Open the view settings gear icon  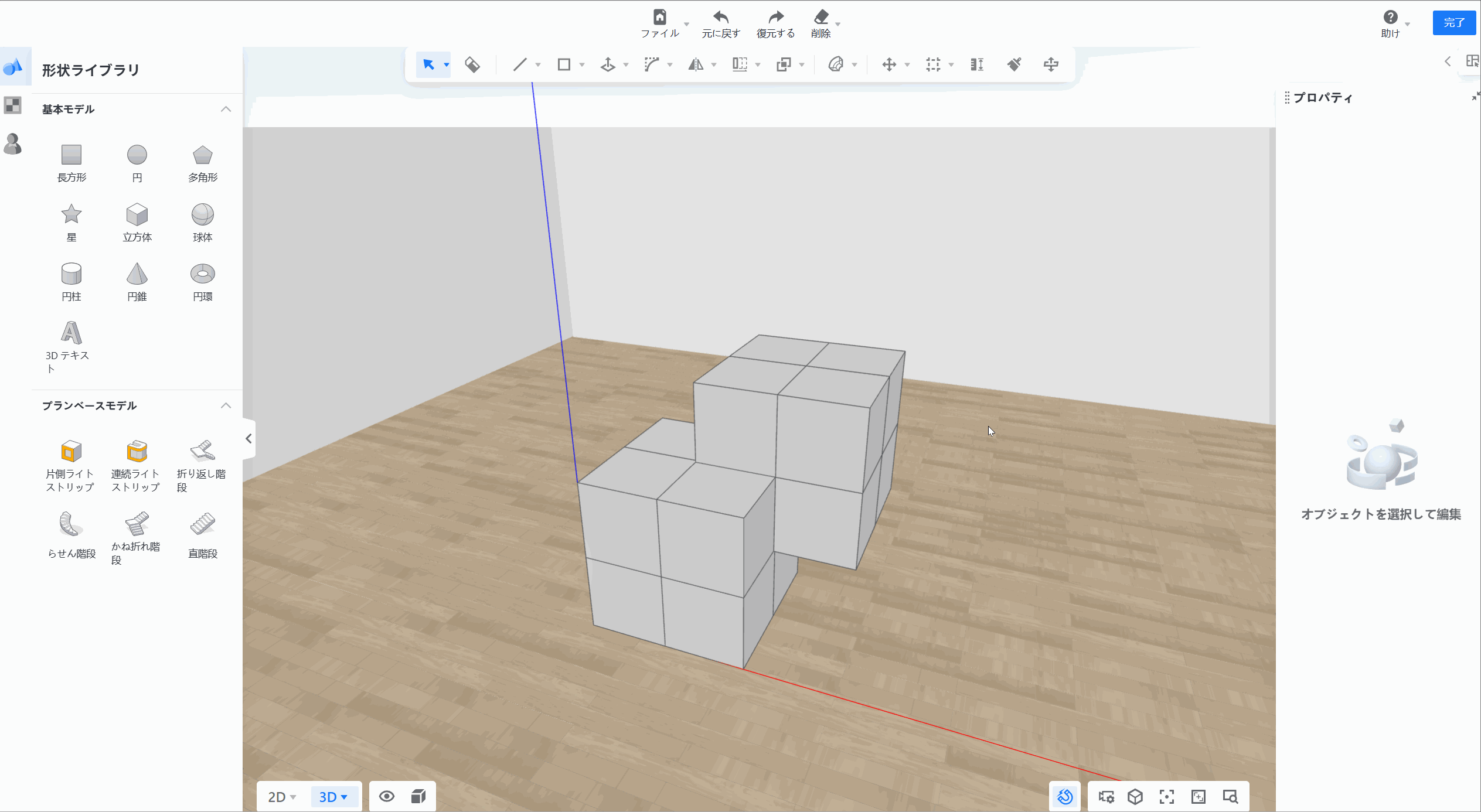1106,797
